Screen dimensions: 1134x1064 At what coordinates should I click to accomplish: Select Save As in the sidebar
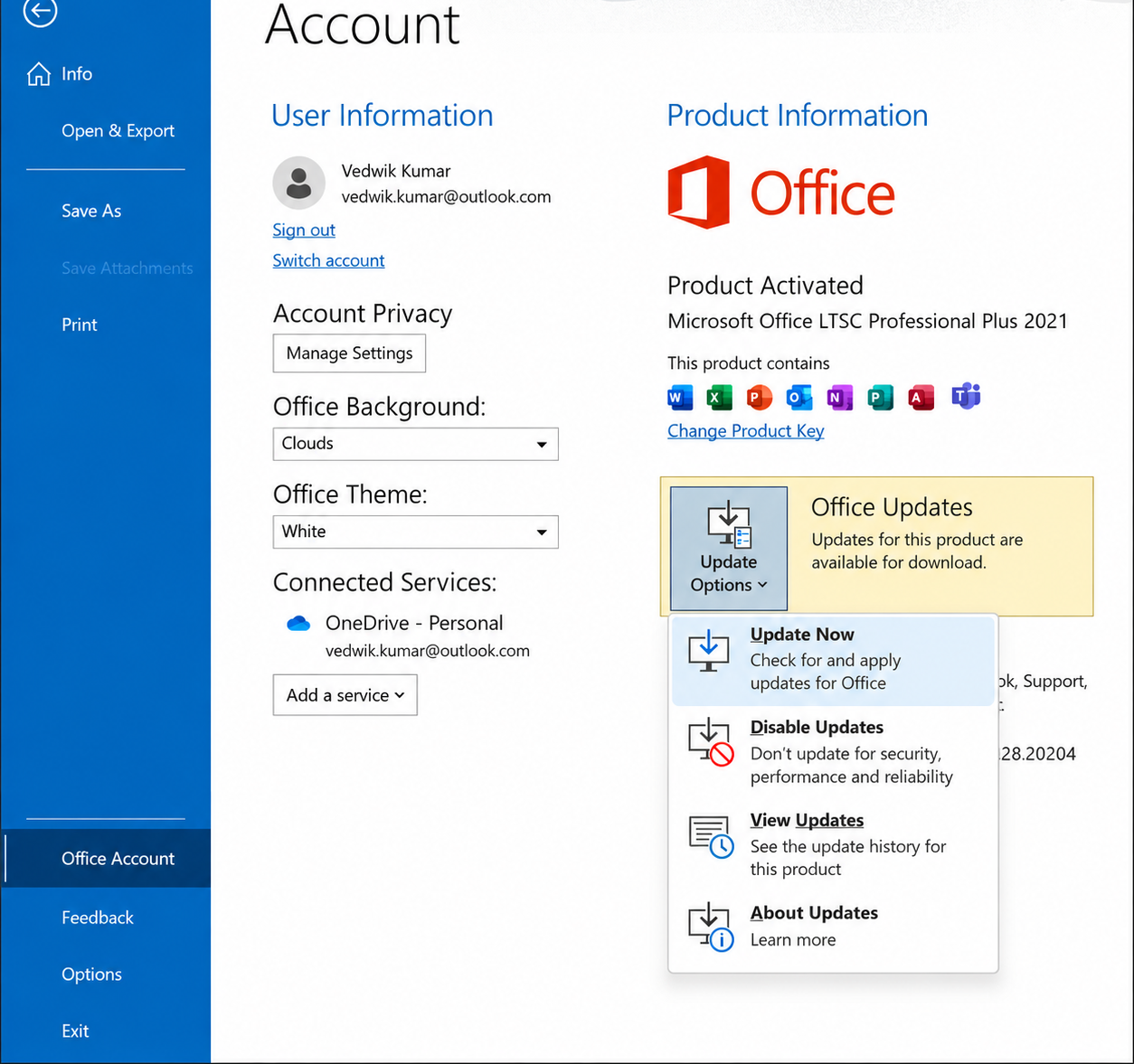(x=106, y=211)
